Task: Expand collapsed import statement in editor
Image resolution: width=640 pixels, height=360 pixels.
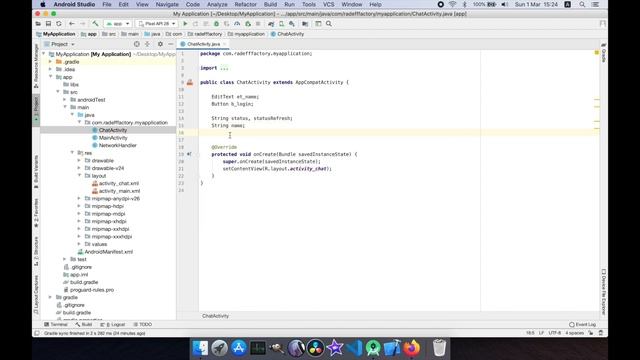Action: pos(224,68)
